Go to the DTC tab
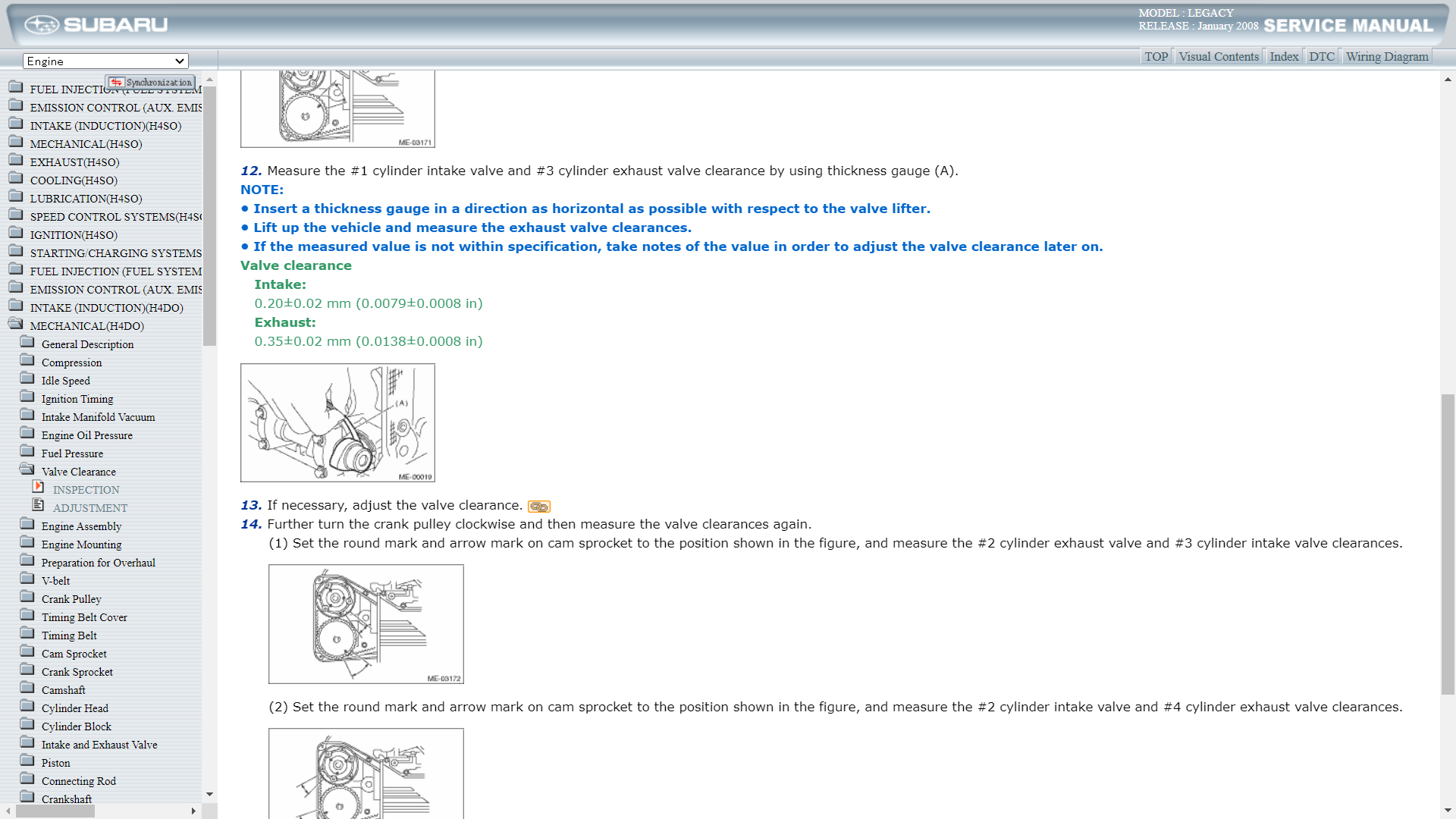Viewport: 1456px width, 819px height. coord(1321,57)
